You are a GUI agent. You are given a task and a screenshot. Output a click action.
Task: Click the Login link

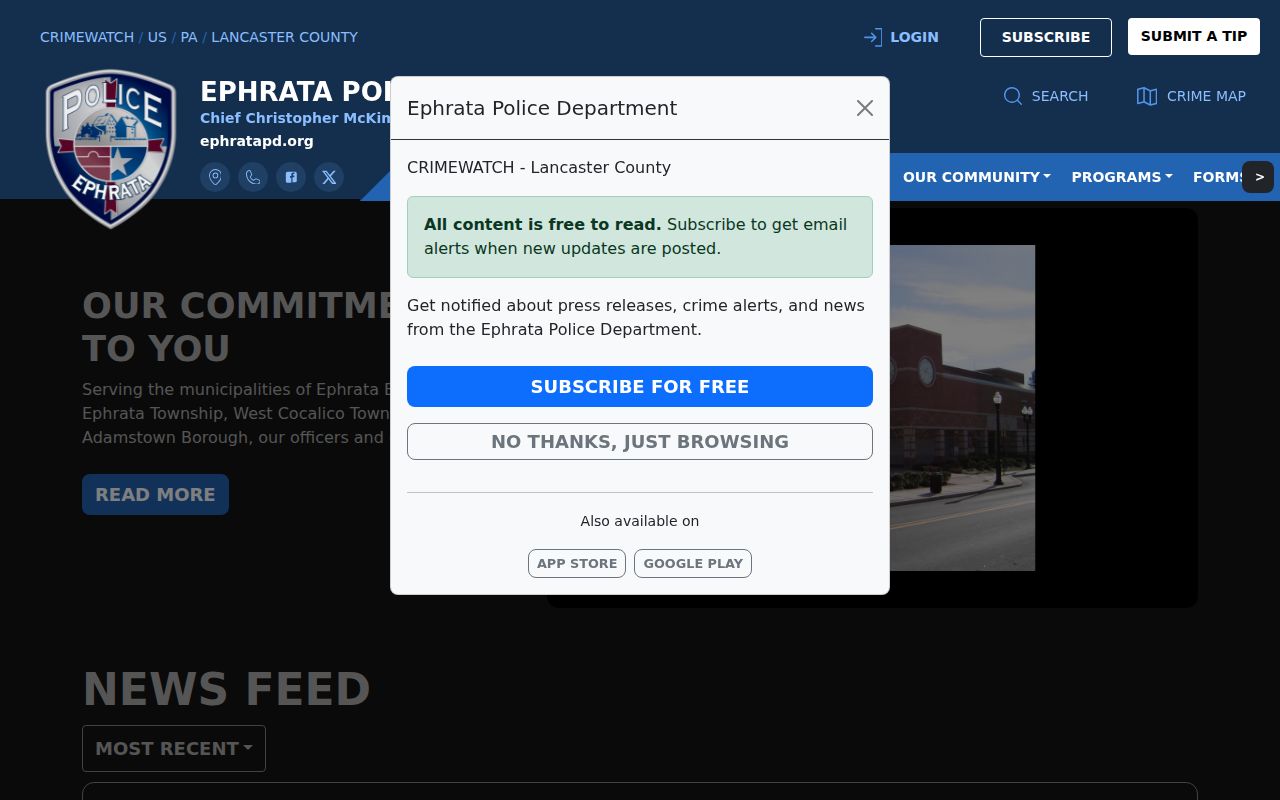tap(901, 37)
